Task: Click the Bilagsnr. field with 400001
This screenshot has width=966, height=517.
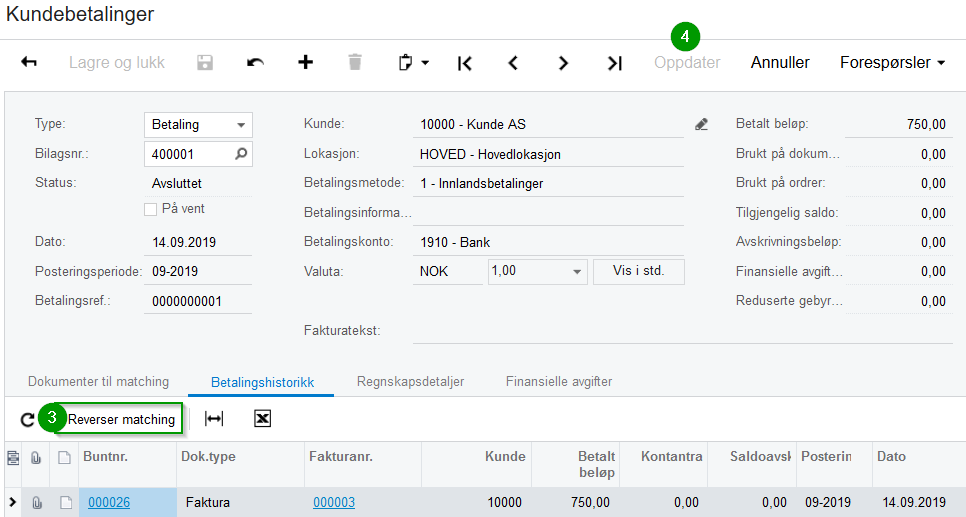Action: pos(189,155)
